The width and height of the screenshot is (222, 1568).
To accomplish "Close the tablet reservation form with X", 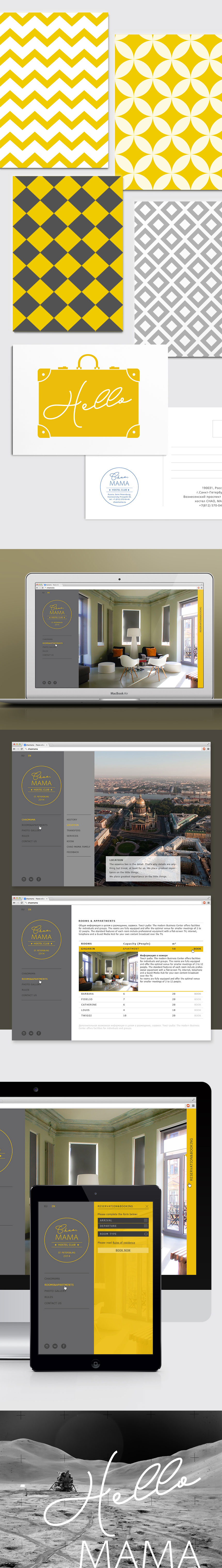I will tap(147, 1206).
